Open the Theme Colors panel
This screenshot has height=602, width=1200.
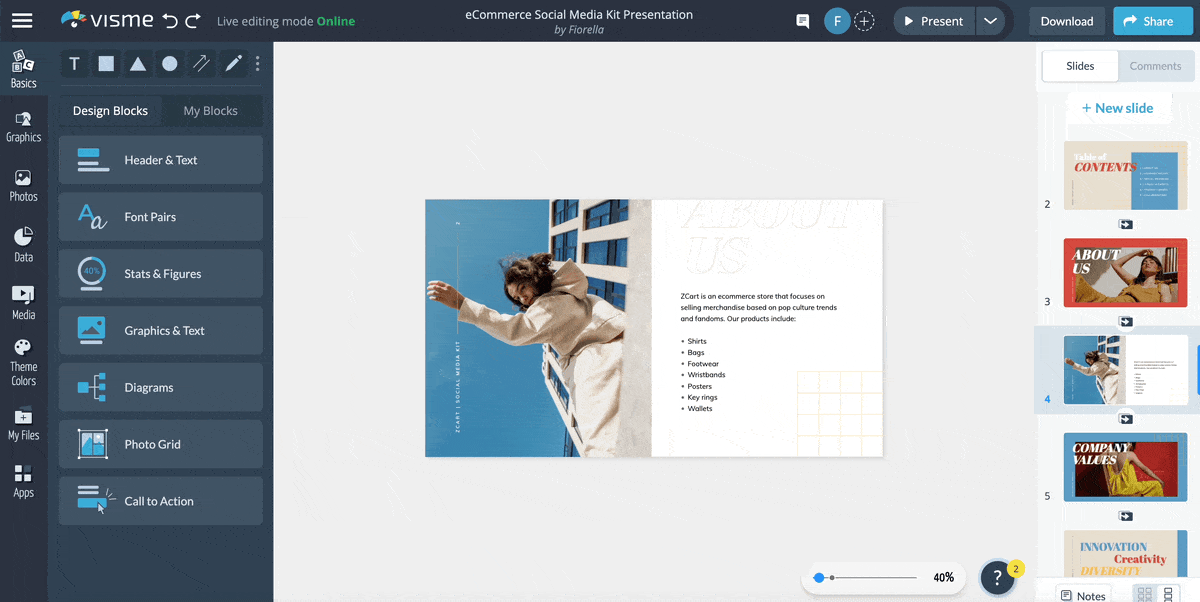(23, 357)
